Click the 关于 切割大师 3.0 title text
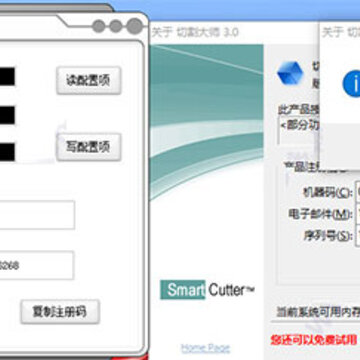 [195, 32]
